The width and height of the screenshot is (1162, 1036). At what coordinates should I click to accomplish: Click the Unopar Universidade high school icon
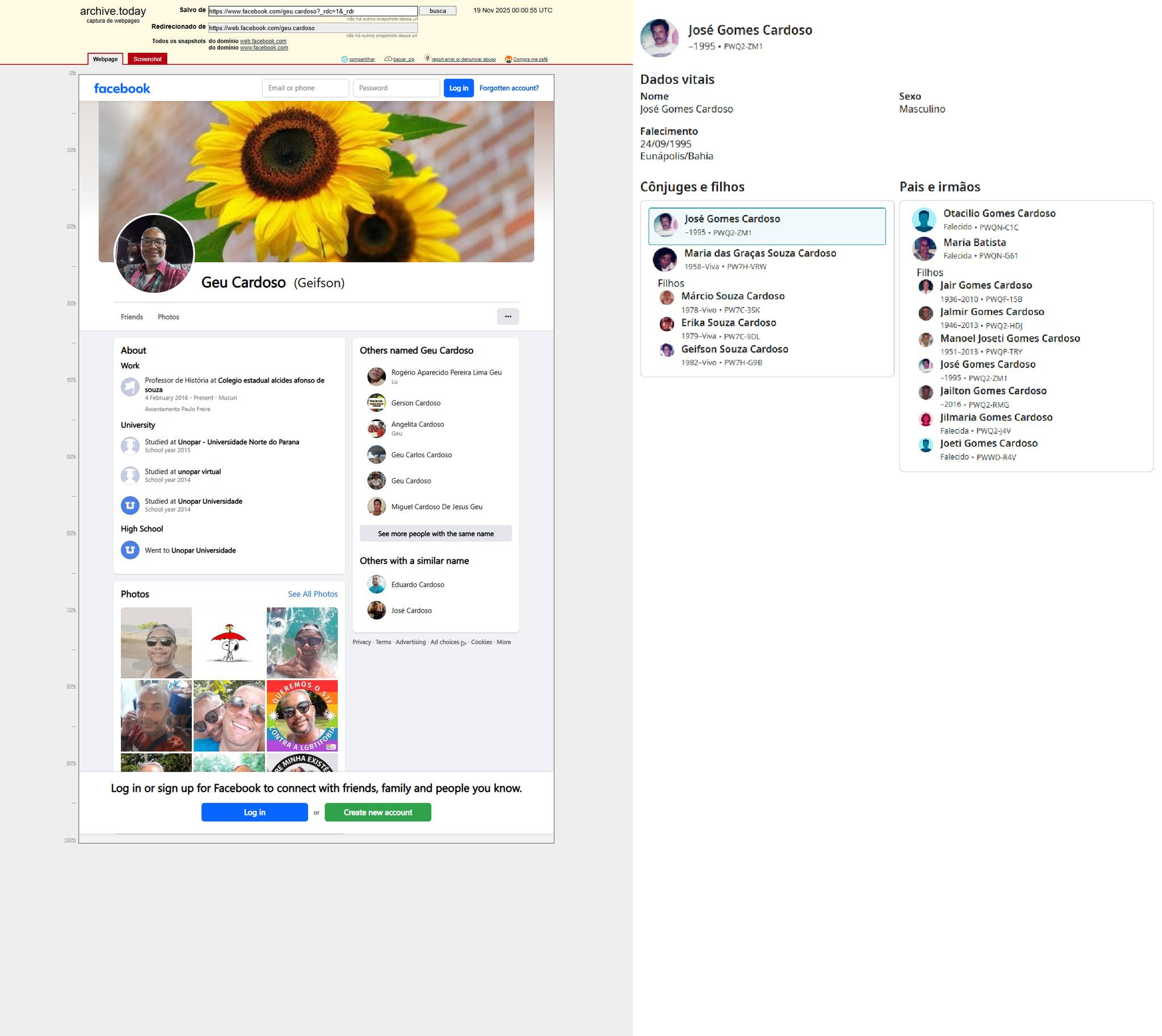130,550
